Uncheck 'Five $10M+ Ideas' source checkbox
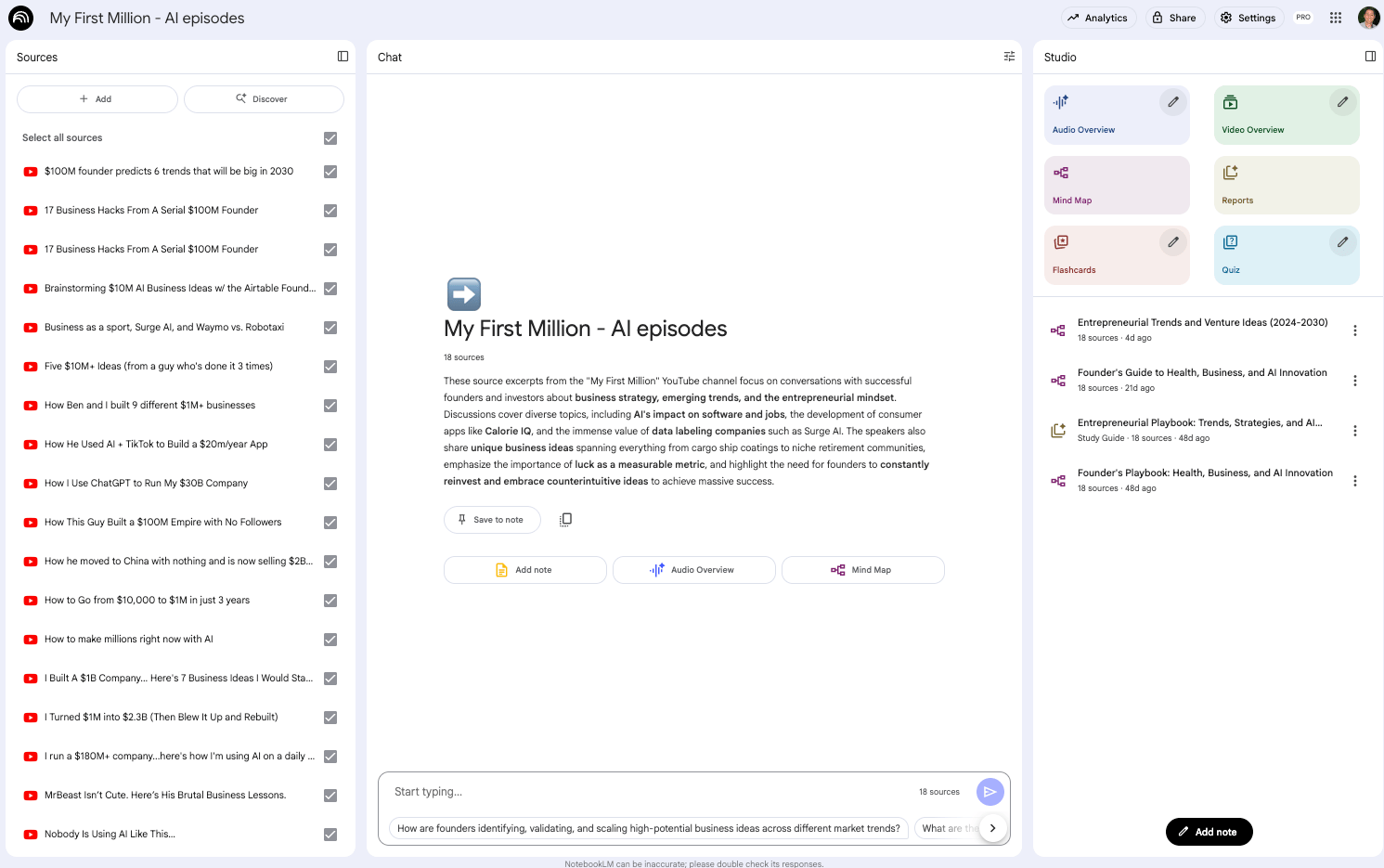This screenshot has height=868, width=1384. 330,367
